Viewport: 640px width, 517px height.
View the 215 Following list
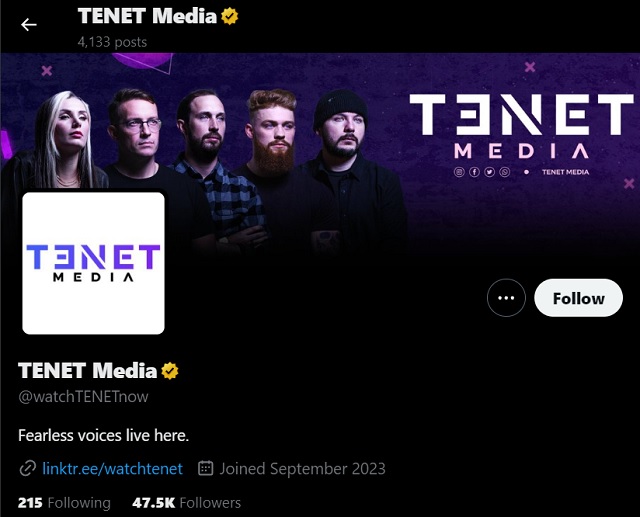(x=64, y=503)
